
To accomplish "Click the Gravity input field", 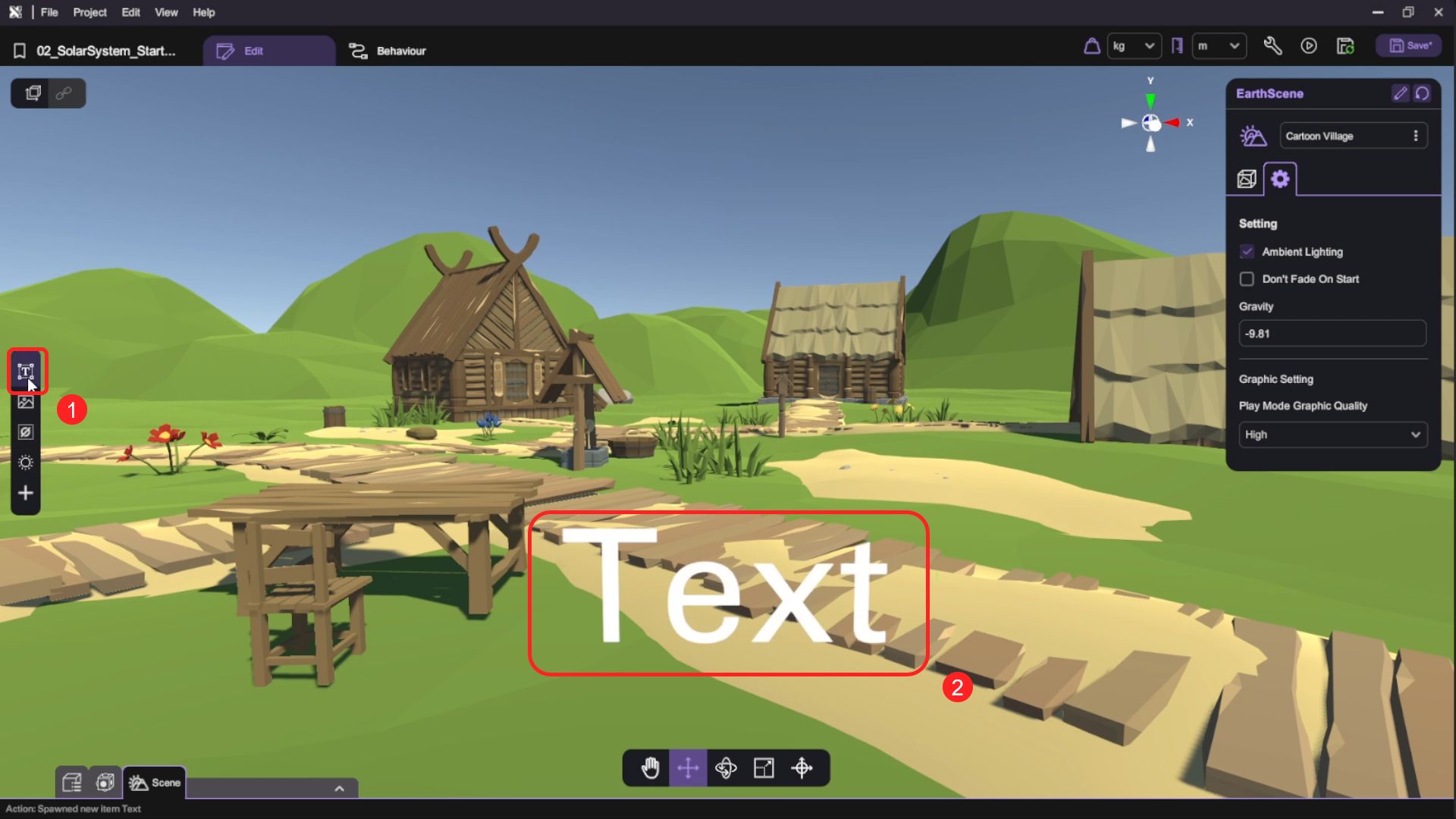I will pyautogui.click(x=1332, y=334).
